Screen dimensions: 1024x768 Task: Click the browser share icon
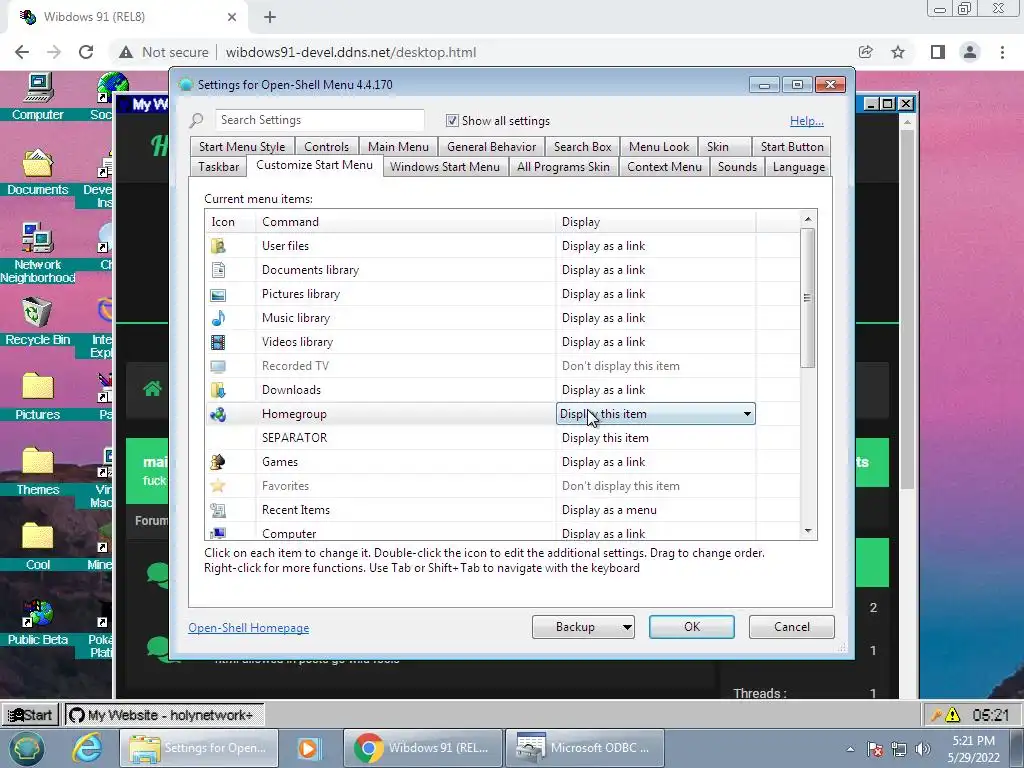click(866, 52)
